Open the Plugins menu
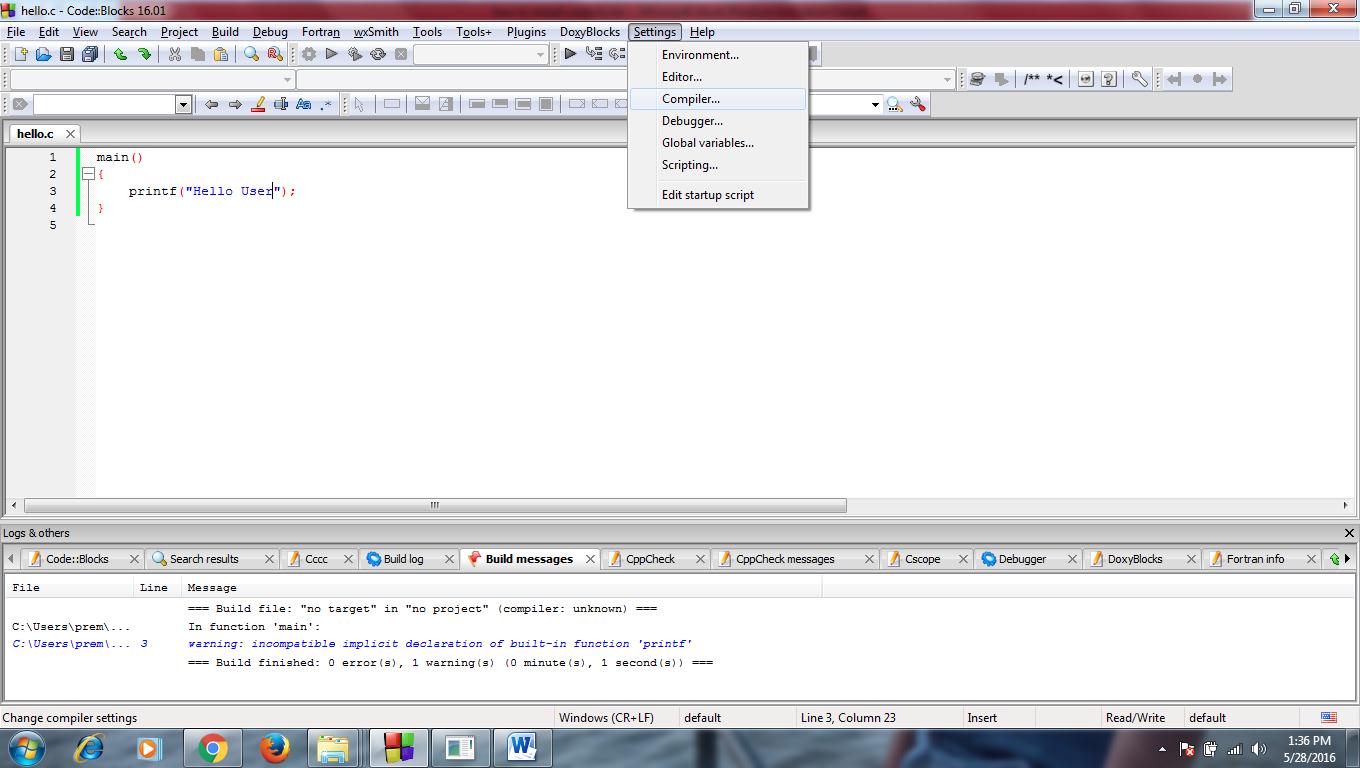Image resolution: width=1360 pixels, height=768 pixels. [526, 32]
